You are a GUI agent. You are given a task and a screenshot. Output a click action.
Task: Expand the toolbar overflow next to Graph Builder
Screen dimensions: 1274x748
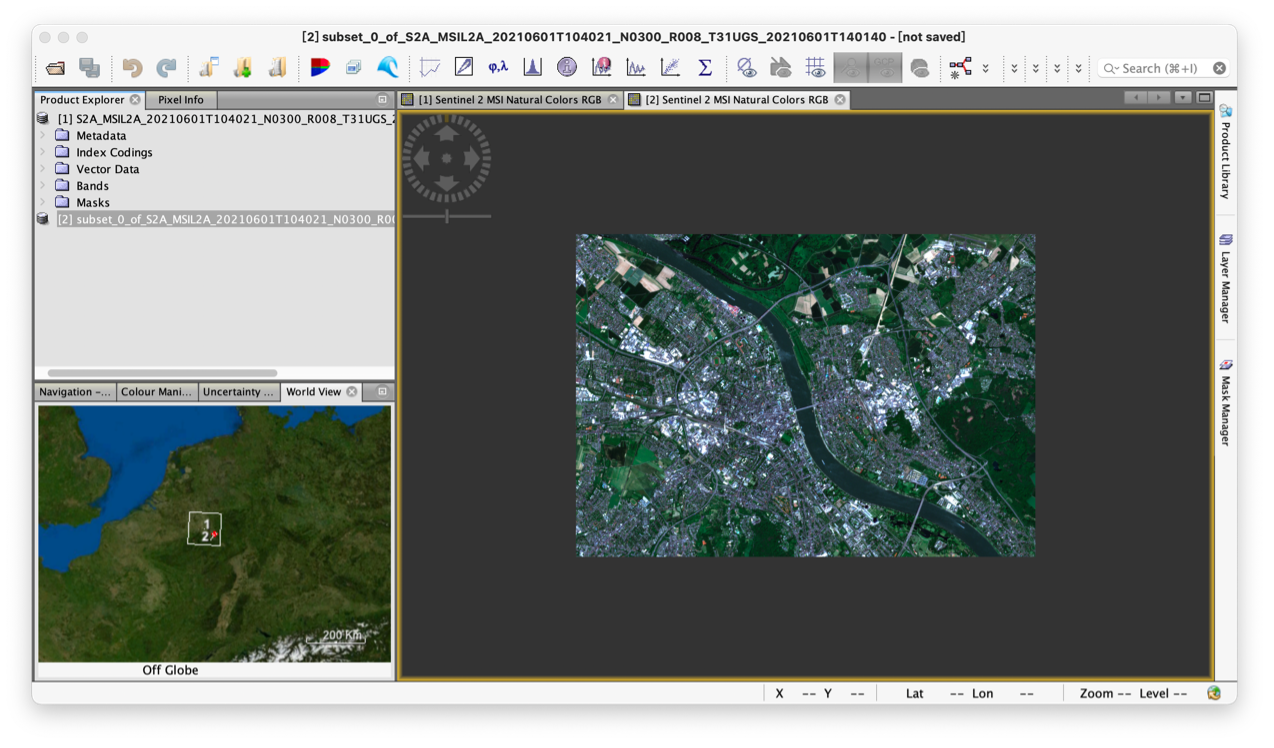tap(986, 69)
